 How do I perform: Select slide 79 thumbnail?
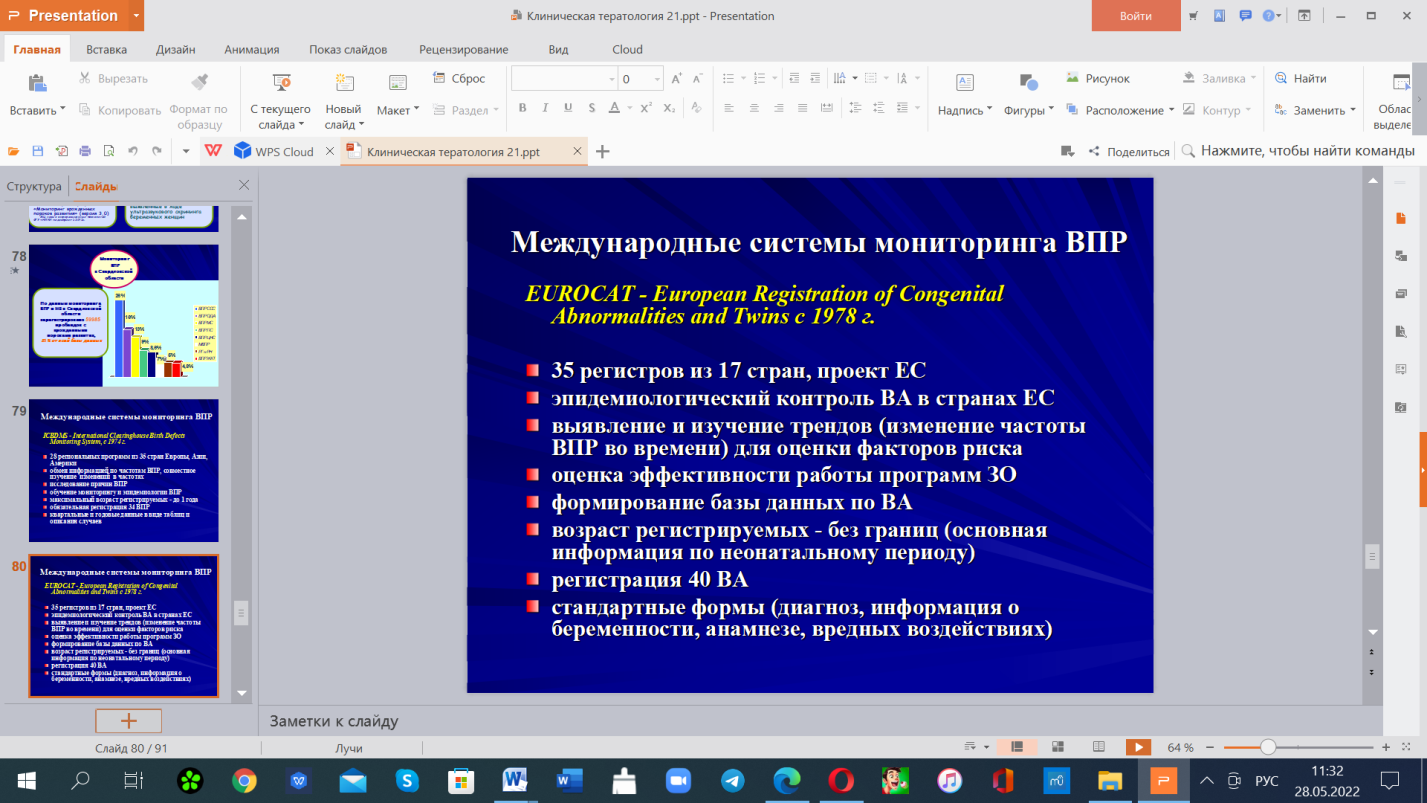124,470
